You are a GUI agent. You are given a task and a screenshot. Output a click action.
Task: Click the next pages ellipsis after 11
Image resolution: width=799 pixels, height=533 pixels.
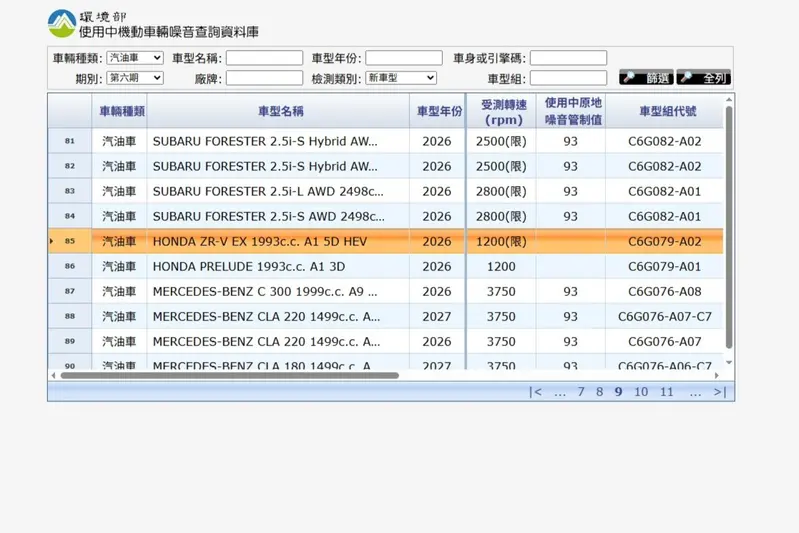coord(695,393)
